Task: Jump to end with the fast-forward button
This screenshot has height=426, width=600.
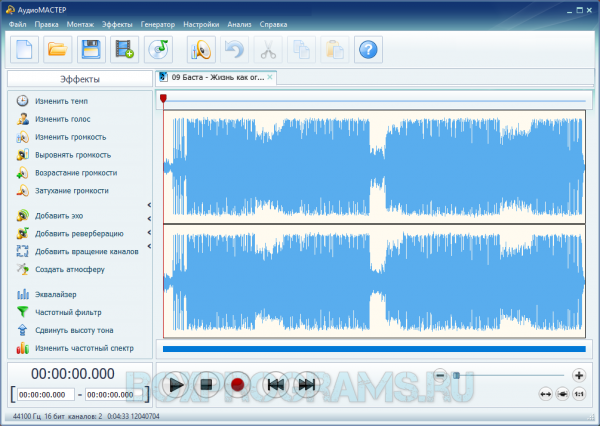Action: coord(307,385)
